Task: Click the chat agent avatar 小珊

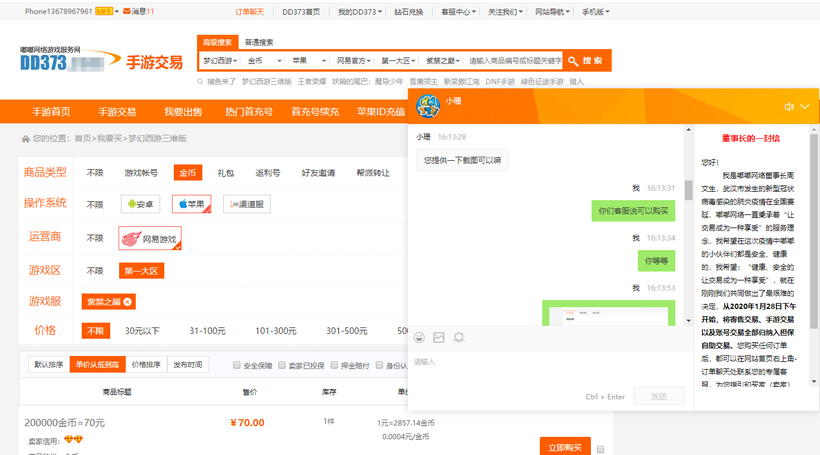Action: tap(428, 106)
